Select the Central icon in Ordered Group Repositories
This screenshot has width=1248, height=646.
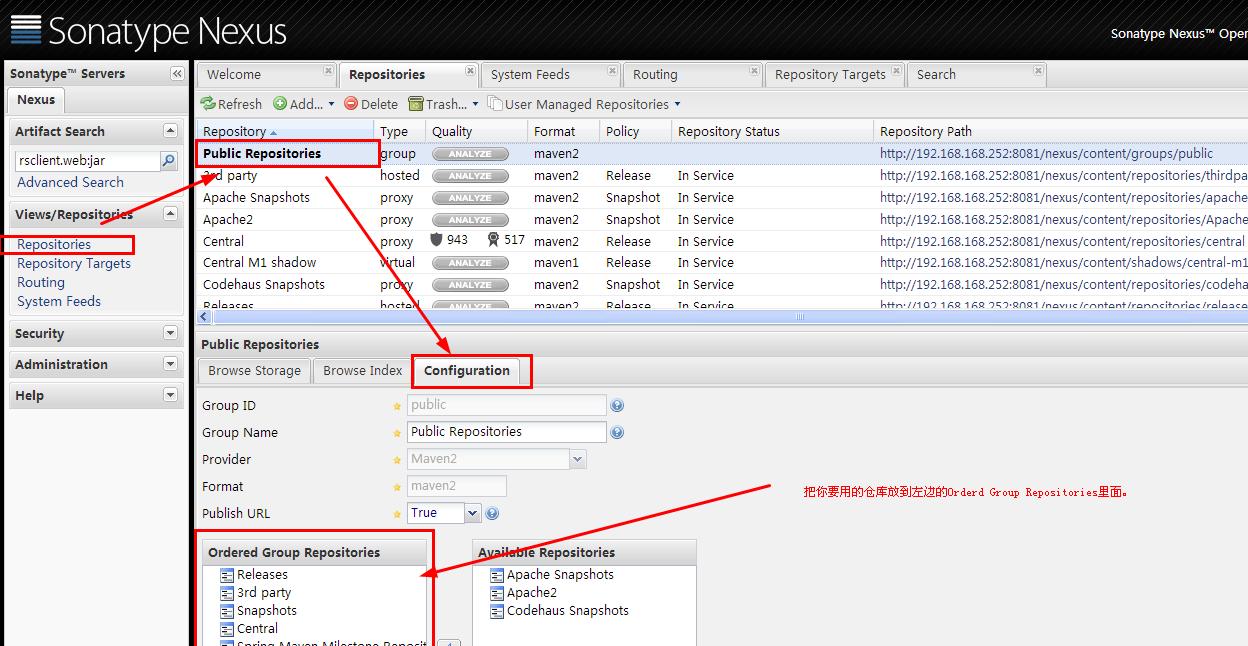(x=227, y=629)
